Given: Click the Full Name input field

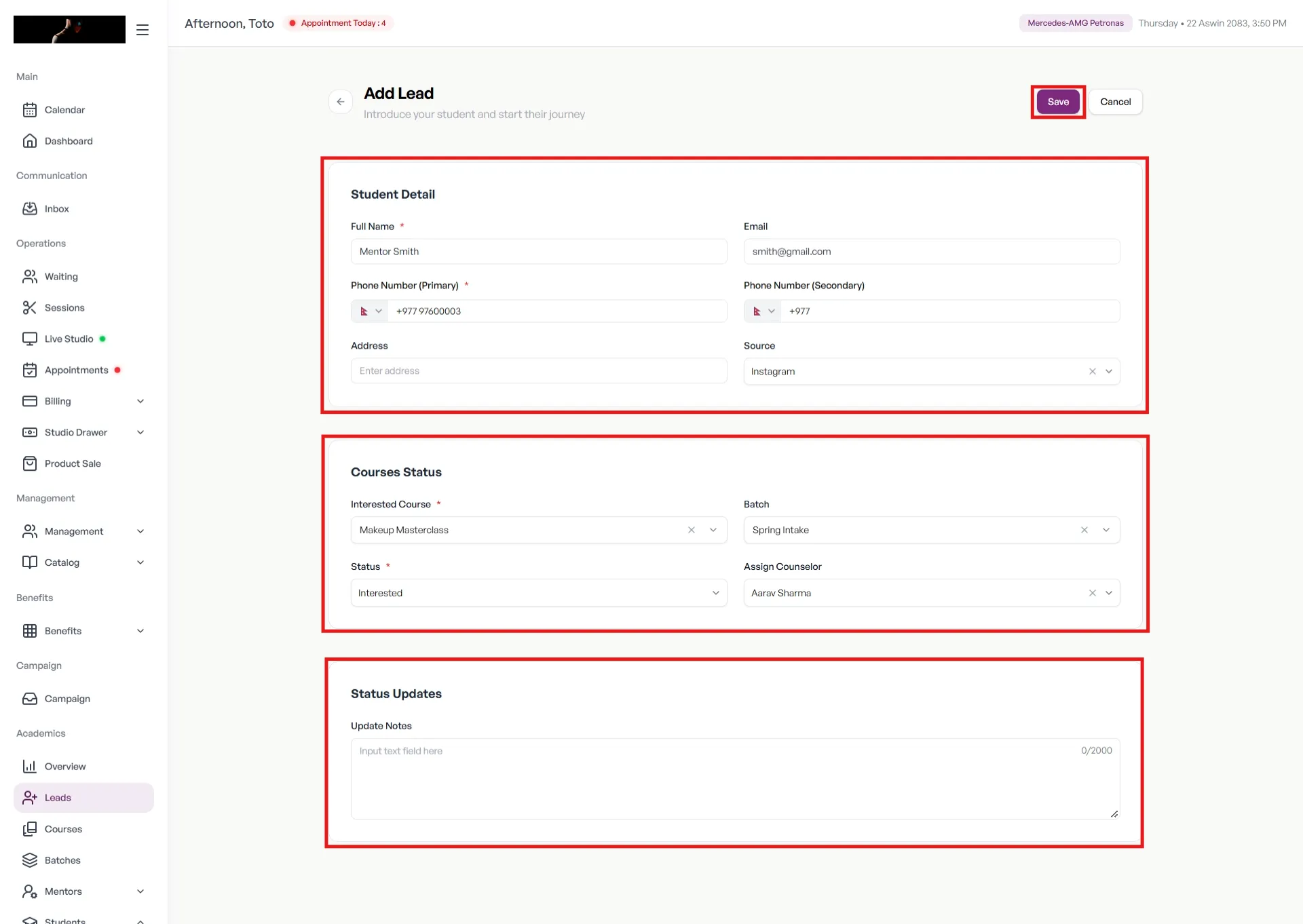Looking at the screenshot, I should pyautogui.click(x=539, y=252).
